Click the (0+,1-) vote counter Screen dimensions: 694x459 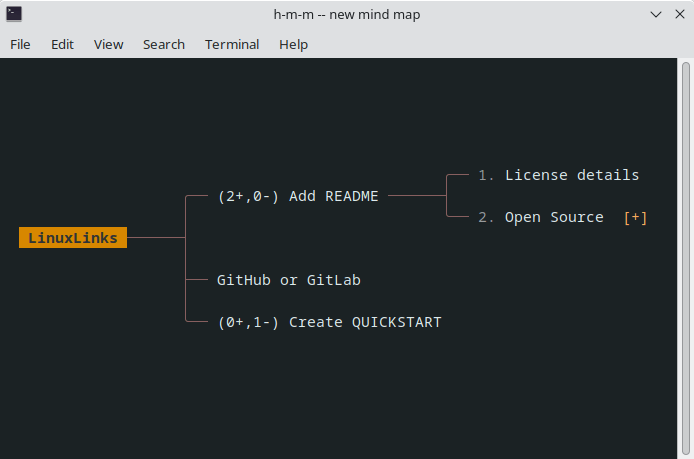[248, 322]
